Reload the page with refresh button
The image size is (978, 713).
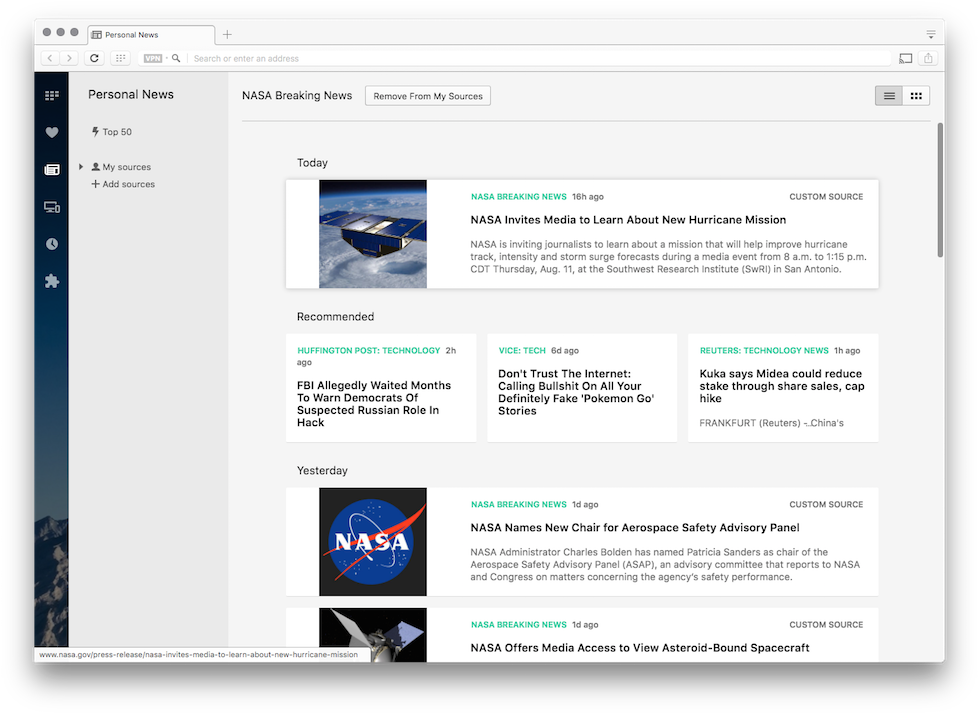coord(95,58)
